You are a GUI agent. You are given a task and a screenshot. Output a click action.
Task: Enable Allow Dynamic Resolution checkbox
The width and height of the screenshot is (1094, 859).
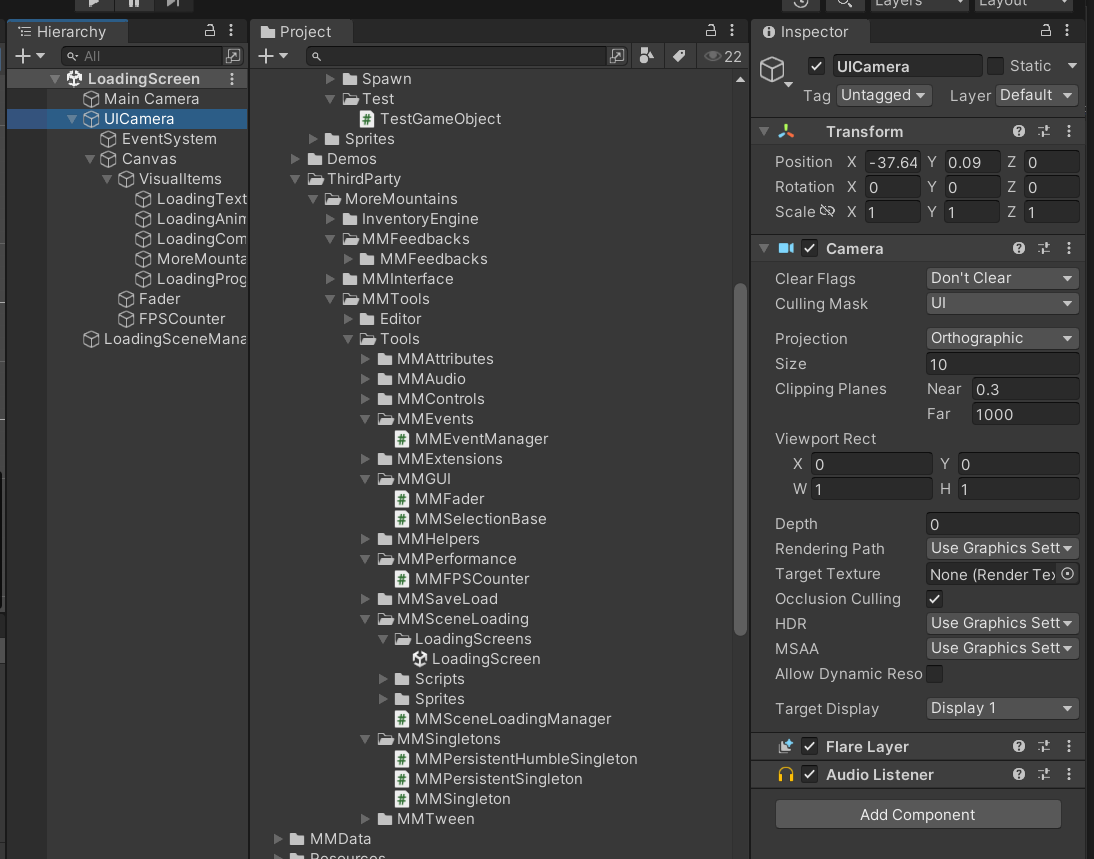[934, 674]
